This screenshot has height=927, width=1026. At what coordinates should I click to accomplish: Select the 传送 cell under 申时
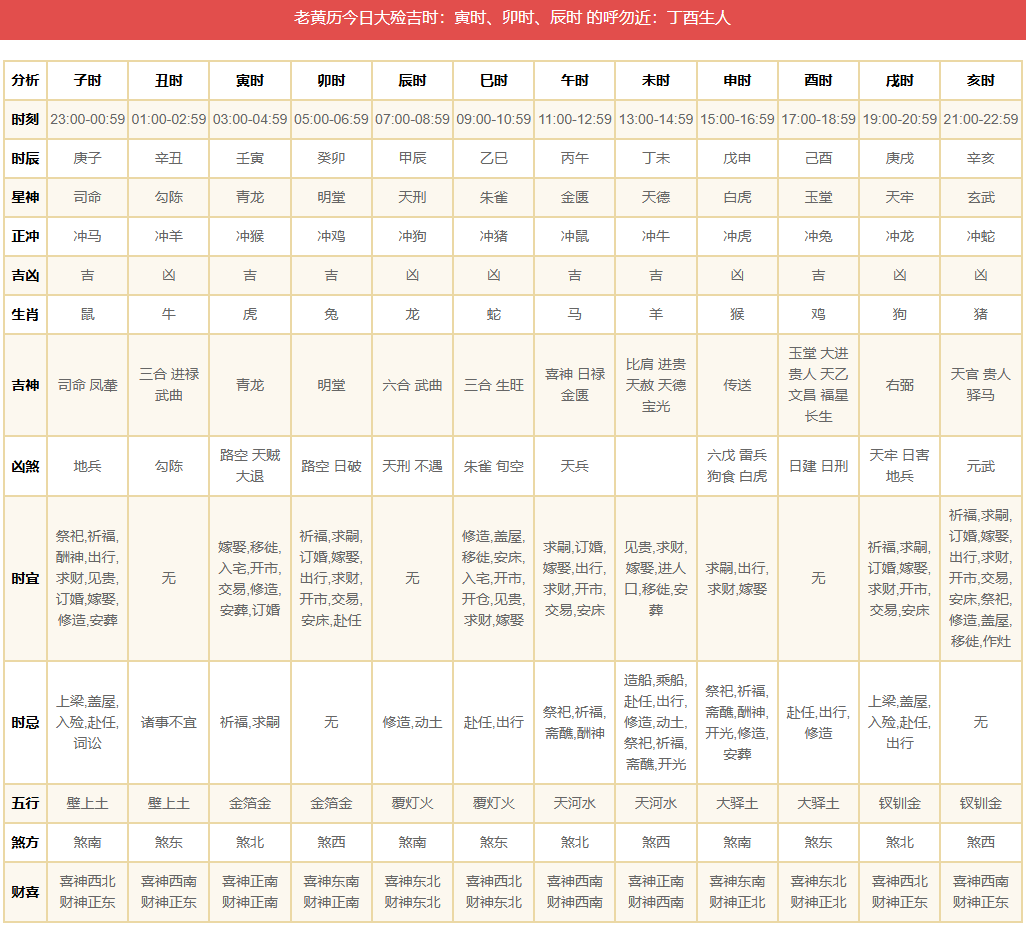click(x=737, y=385)
